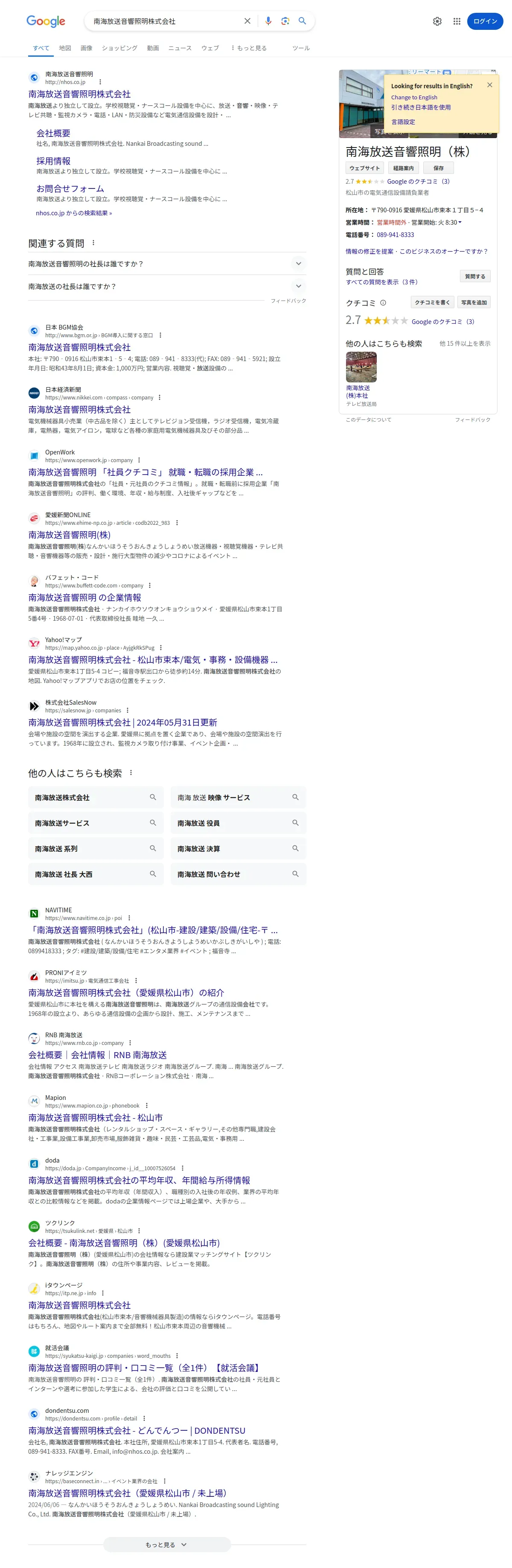
Task: Open options dots for doda result
Action: pos(182,1168)
